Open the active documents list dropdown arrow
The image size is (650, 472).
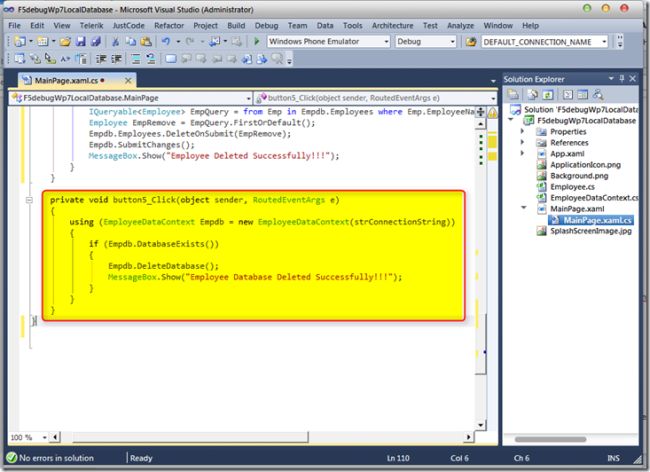point(493,81)
